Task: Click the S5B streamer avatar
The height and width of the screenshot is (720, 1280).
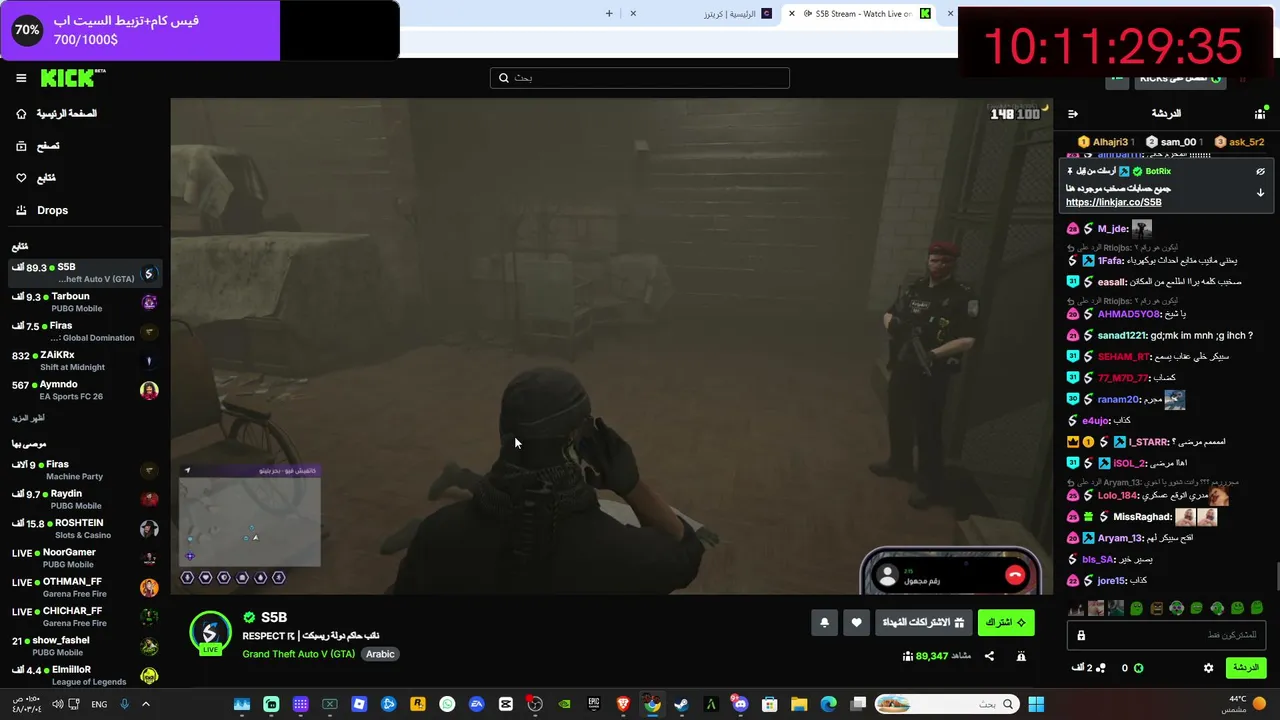Action: pyautogui.click(x=210, y=632)
